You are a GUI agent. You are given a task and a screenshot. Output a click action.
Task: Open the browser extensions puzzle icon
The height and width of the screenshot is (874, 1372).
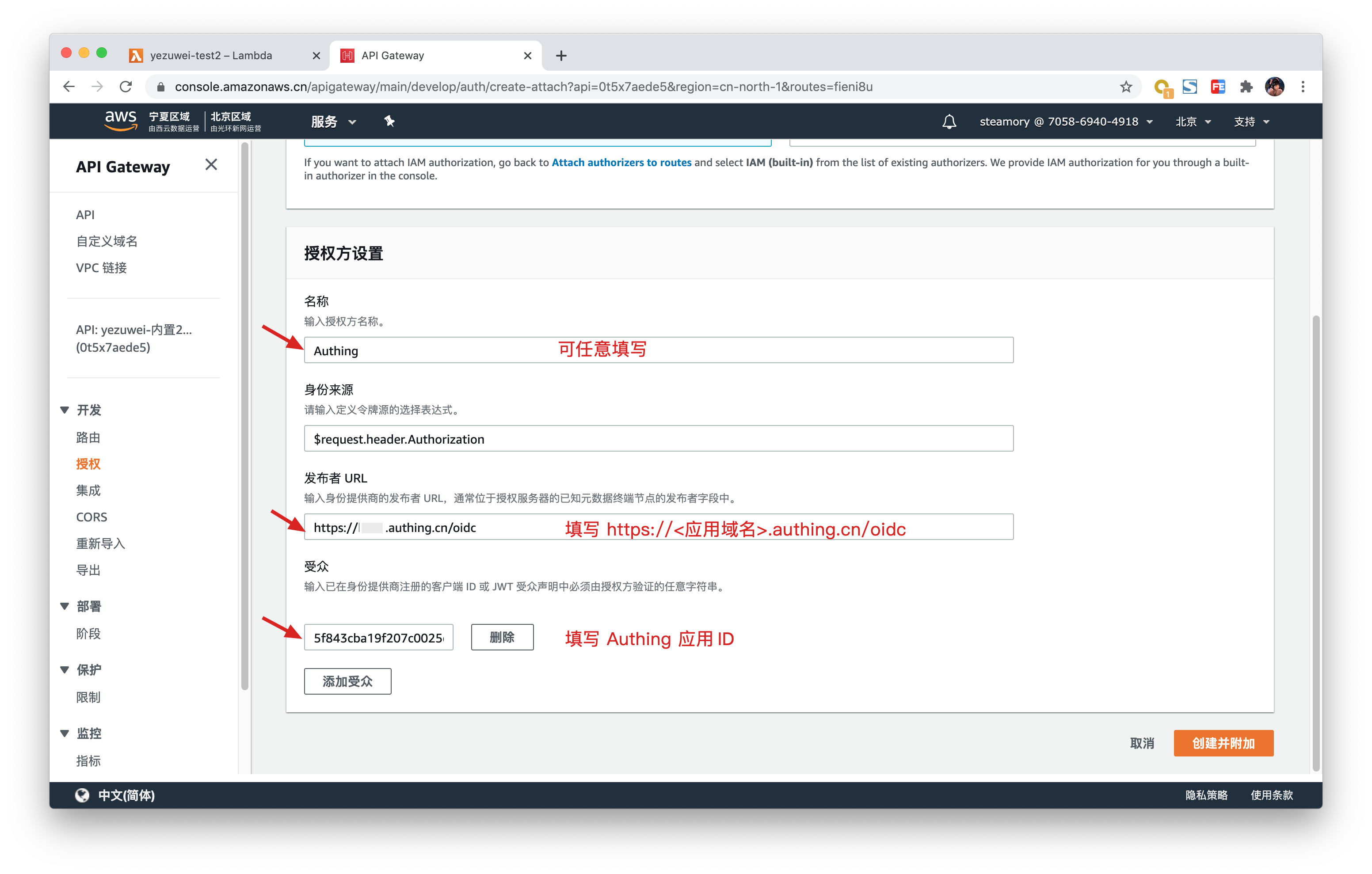click(1246, 87)
